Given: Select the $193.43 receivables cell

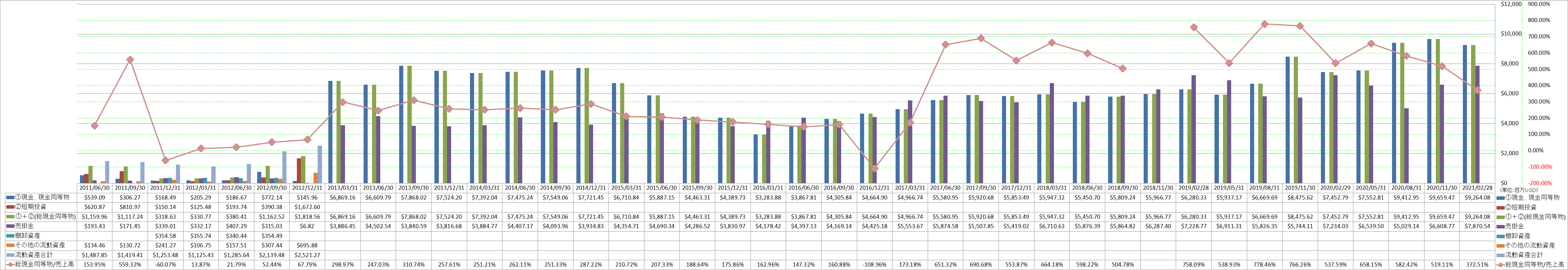Looking at the screenshot, I should coord(94,226).
